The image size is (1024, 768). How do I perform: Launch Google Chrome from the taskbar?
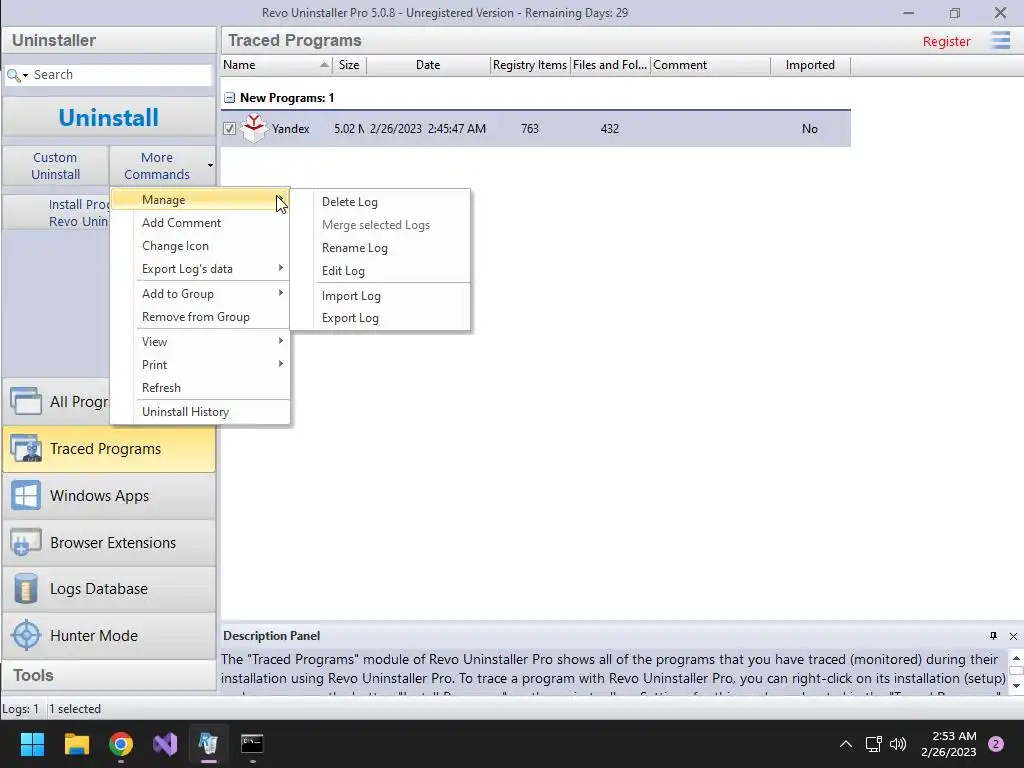[121, 744]
